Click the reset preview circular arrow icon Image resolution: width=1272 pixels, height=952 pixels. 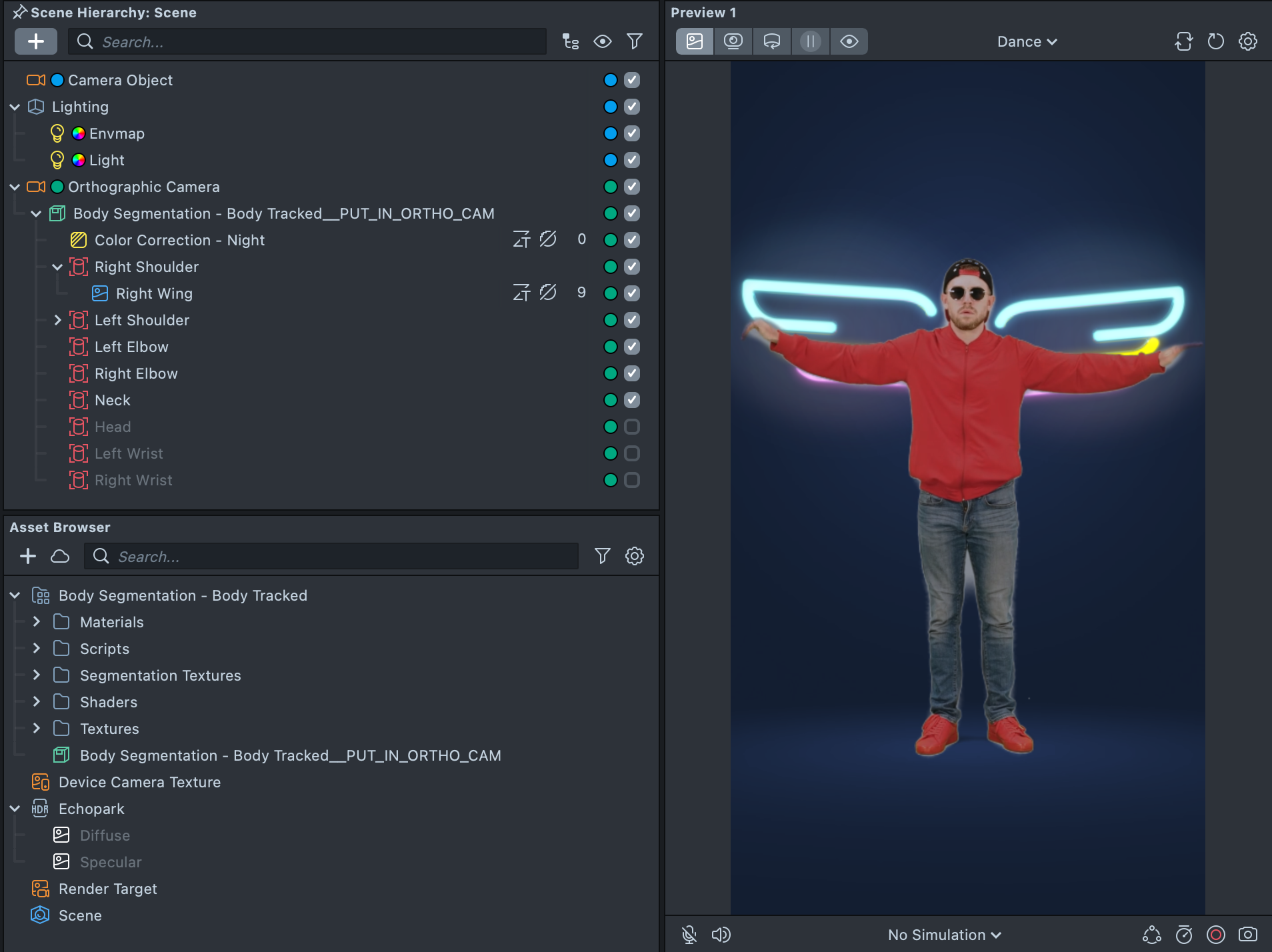(x=1215, y=41)
